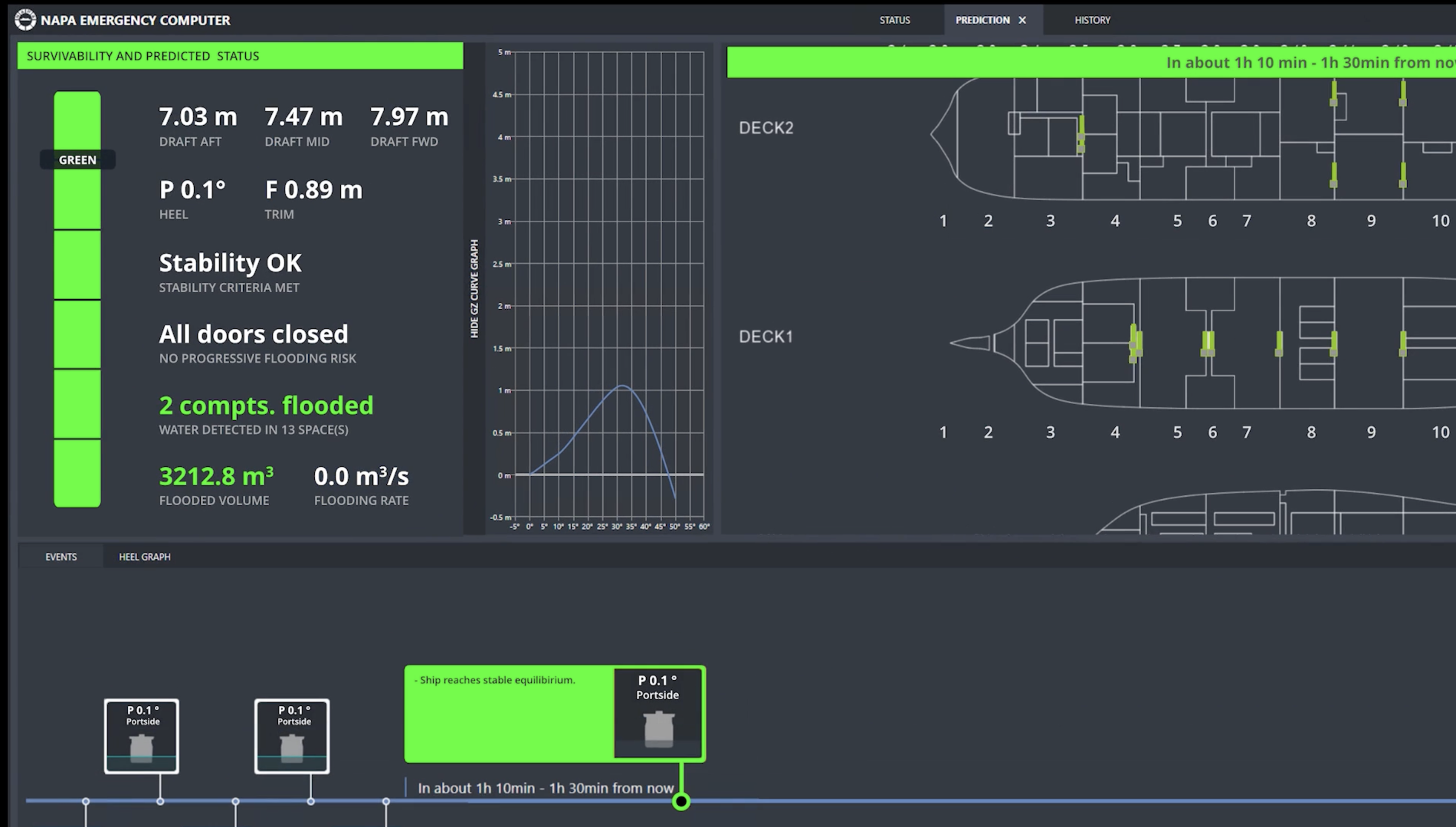Close the Prediction tab
The image size is (1456, 827).
click(1022, 20)
